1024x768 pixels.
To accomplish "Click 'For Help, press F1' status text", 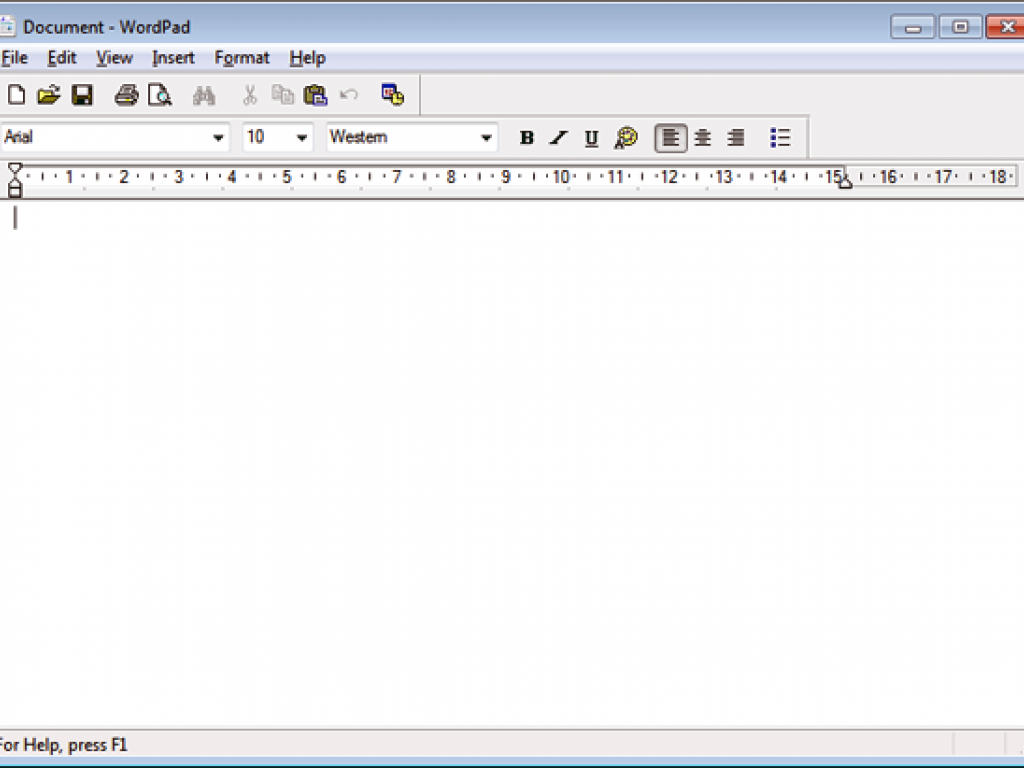I will tap(63, 745).
